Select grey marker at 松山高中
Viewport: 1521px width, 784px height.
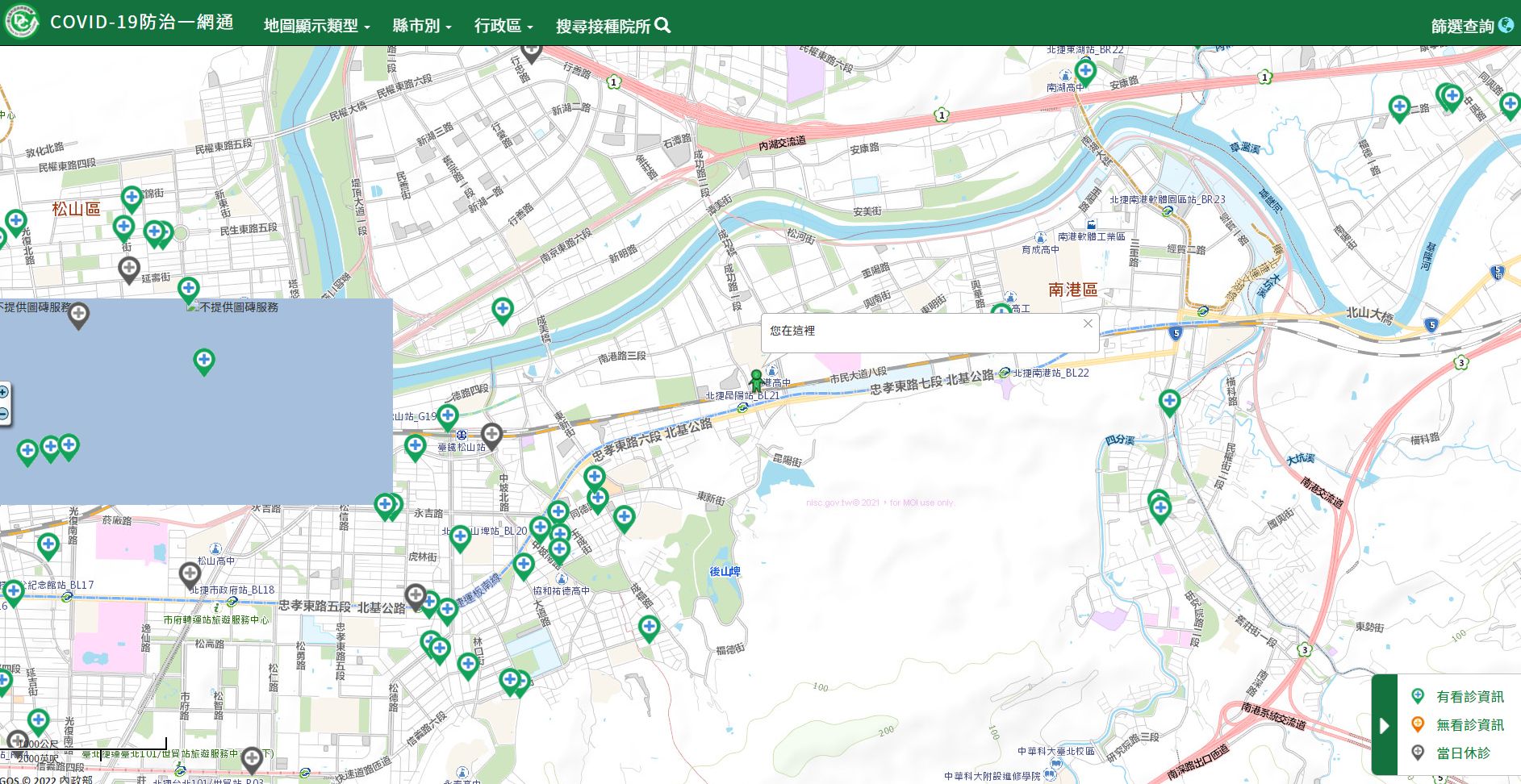coord(190,576)
